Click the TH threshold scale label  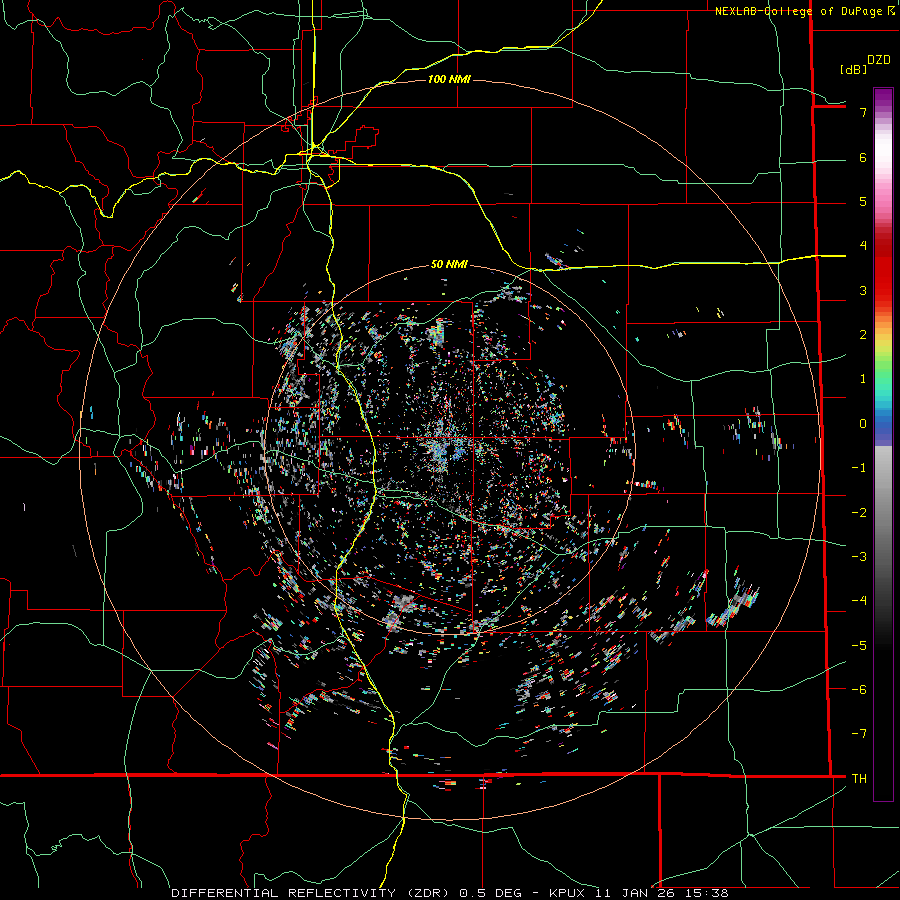[859, 779]
